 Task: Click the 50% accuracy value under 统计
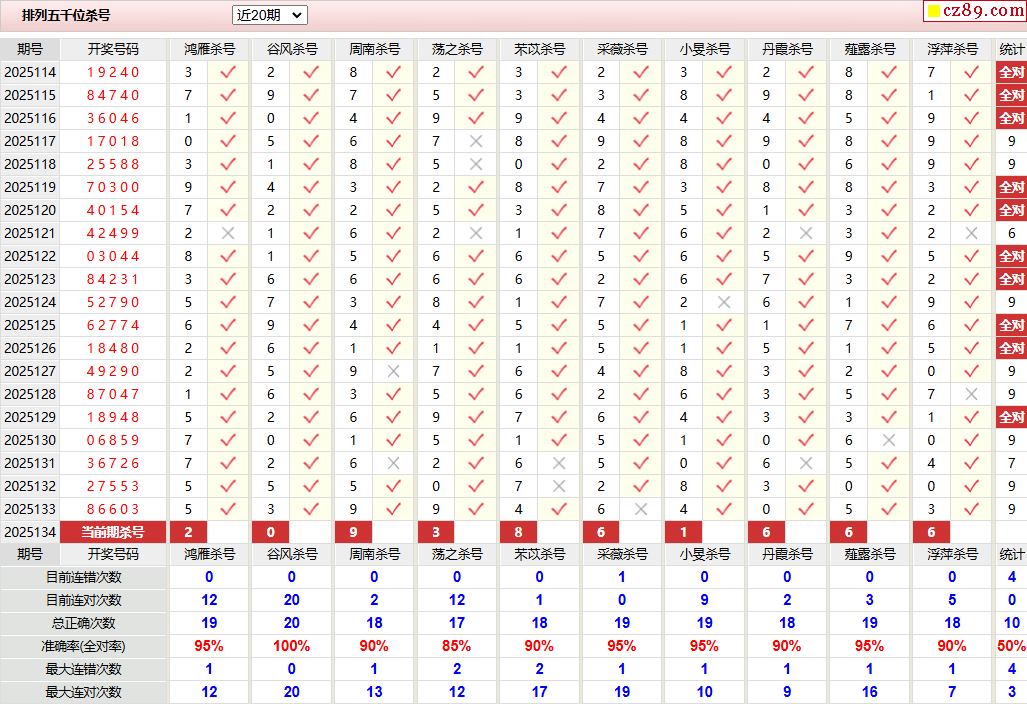click(x=1011, y=646)
